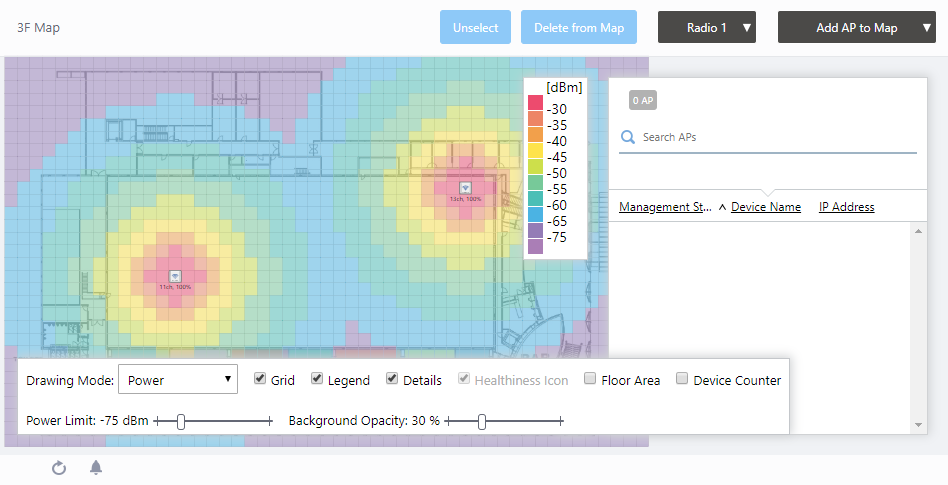Click the search magnifier icon
This screenshot has height=485, width=948.
[x=628, y=137]
